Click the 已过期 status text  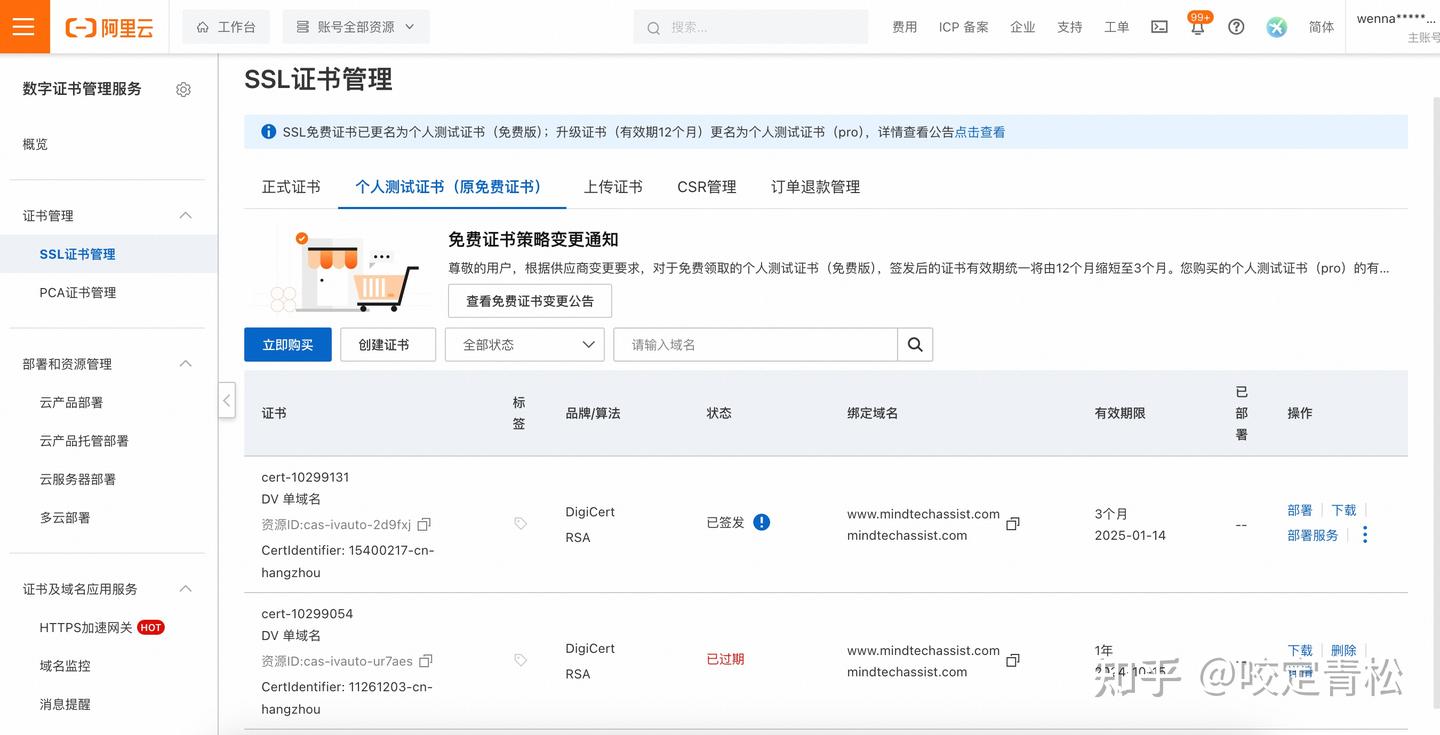(725, 659)
